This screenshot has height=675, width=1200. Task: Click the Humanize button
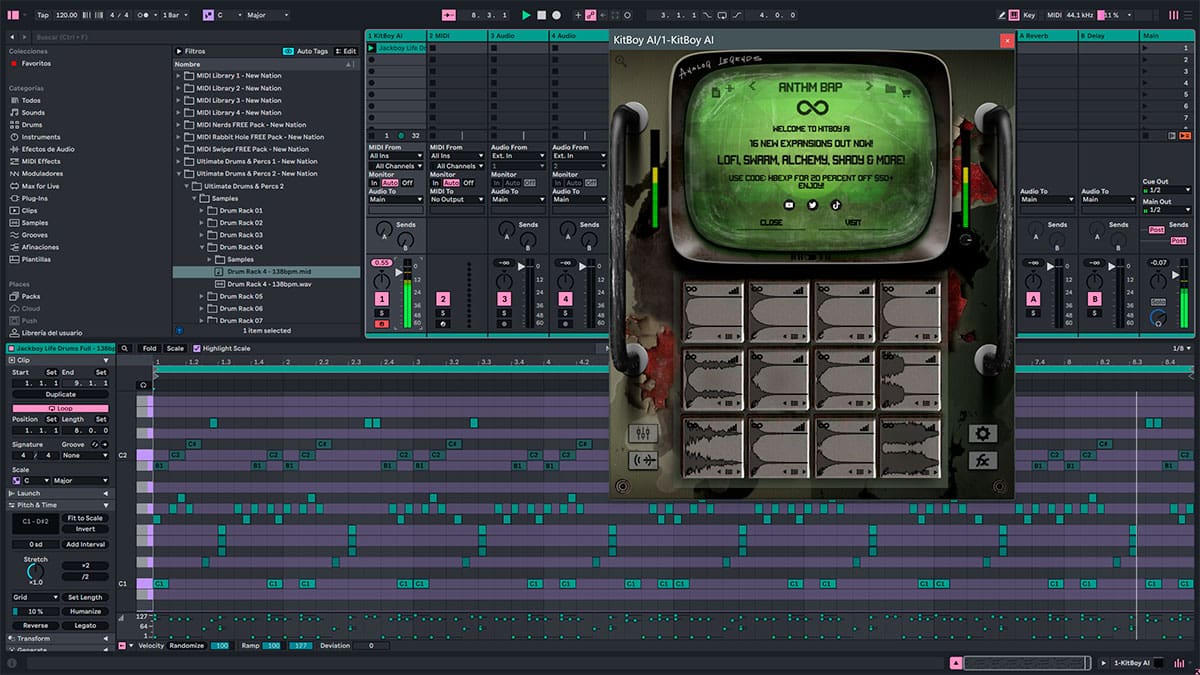(86, 611)
